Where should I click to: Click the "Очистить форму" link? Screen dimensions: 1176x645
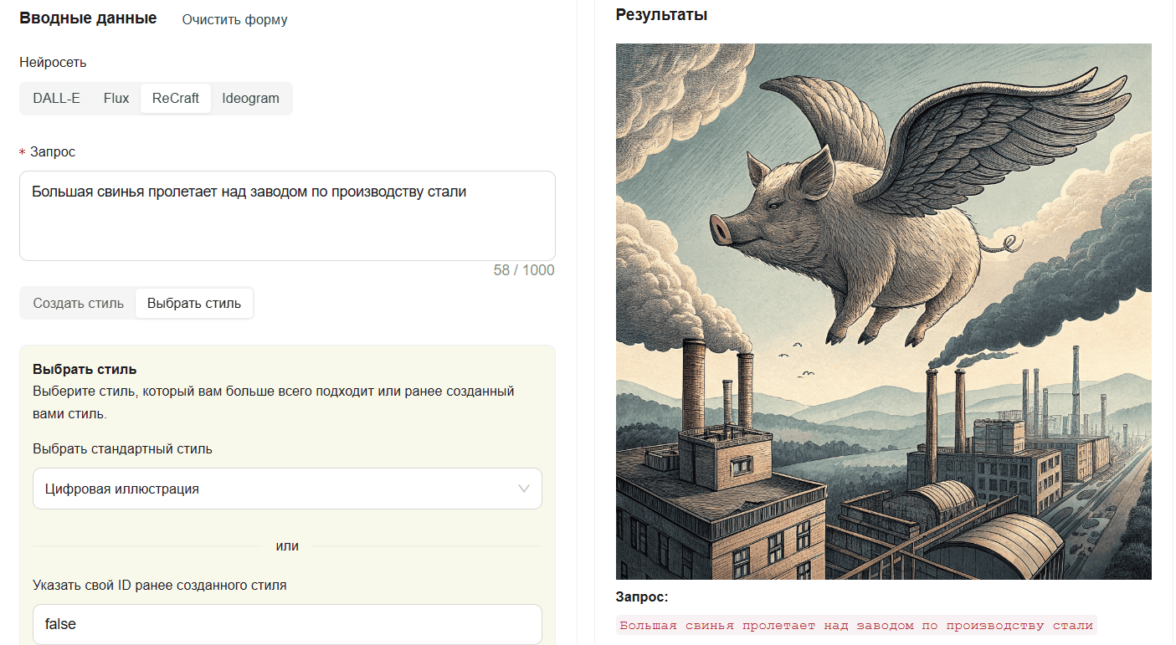pyautogui.click(x=234, y=20)
